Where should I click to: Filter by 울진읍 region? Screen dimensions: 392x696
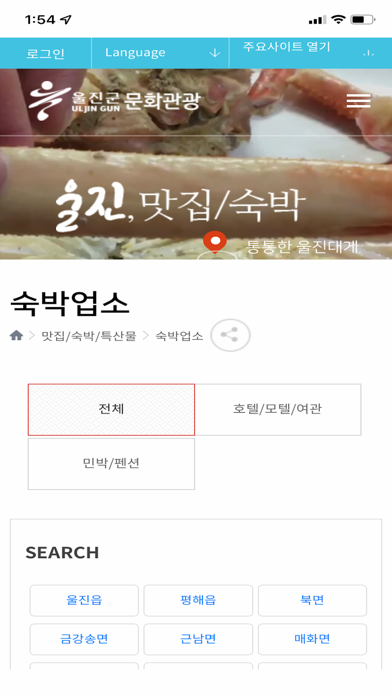84,601
